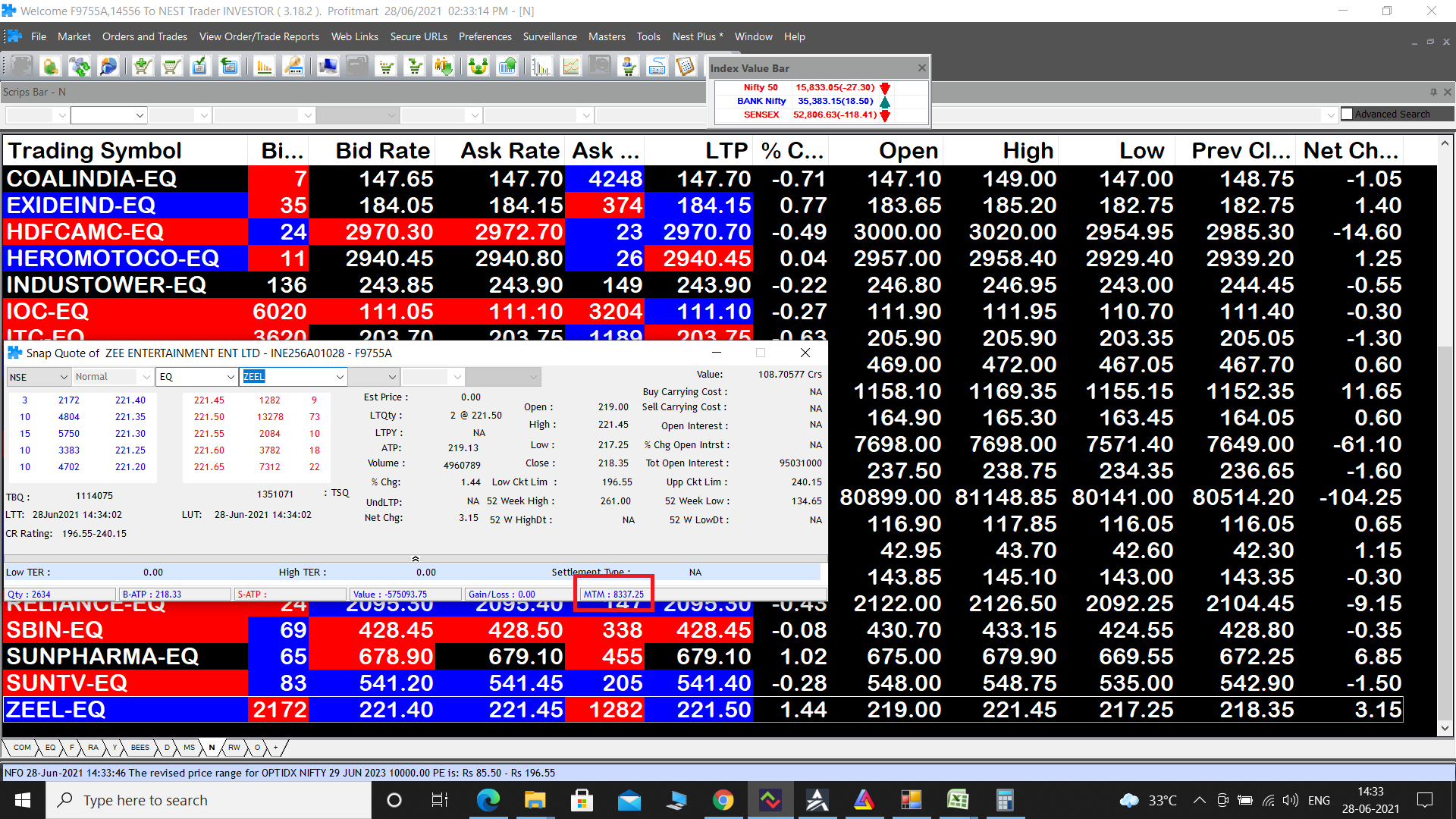Image resolution: width=1456 pixels, height=819 pixels.
Task: Open the Orders and Trades menu
Action: 145,36
